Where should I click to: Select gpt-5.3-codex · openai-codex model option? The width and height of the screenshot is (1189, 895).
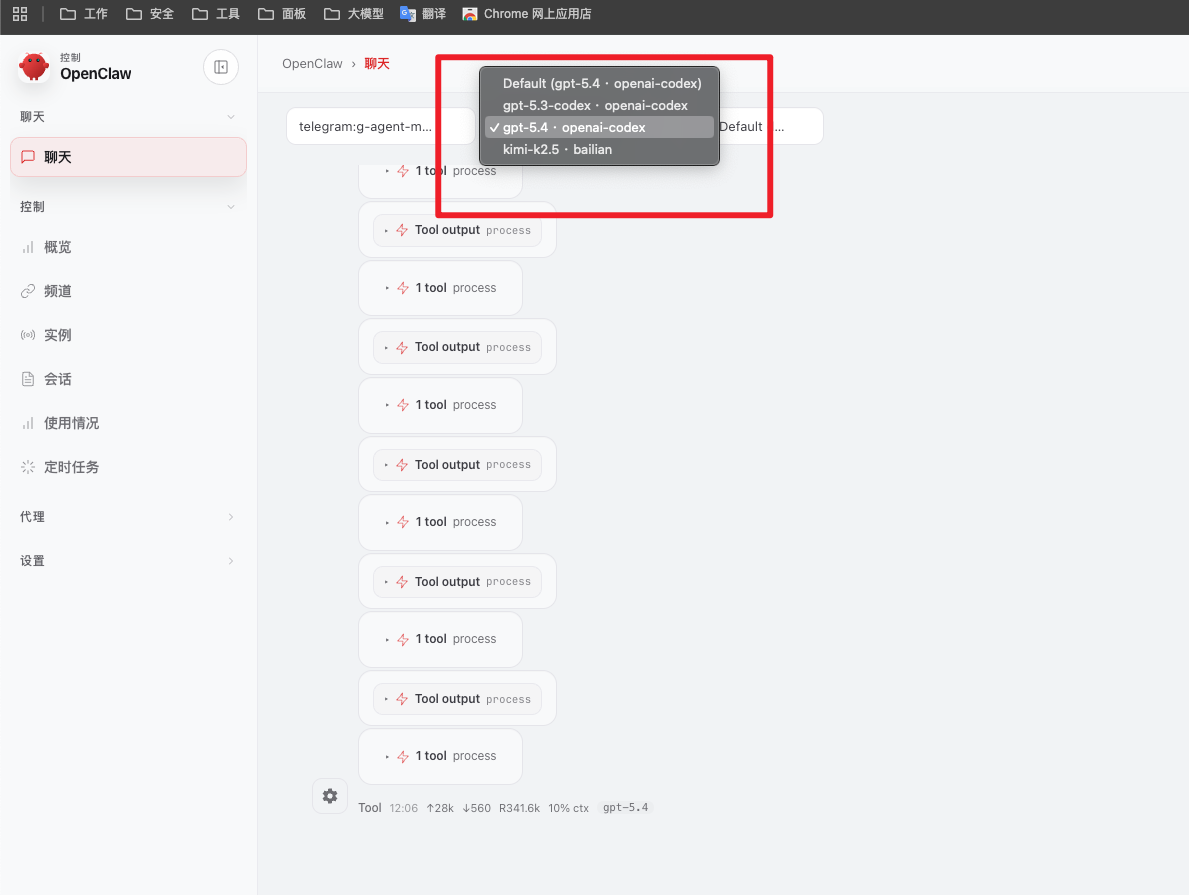(x=595, y=105)
